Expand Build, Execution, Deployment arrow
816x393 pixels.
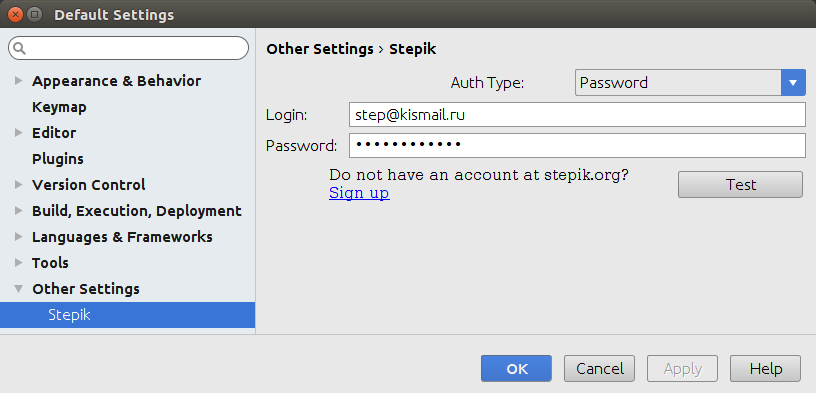pos(19,211)
